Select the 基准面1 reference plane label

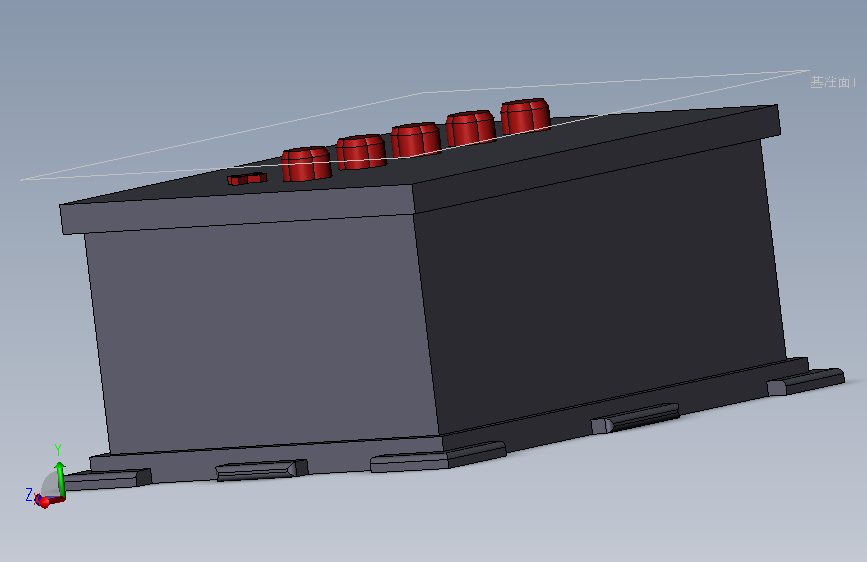click(833, 82)
